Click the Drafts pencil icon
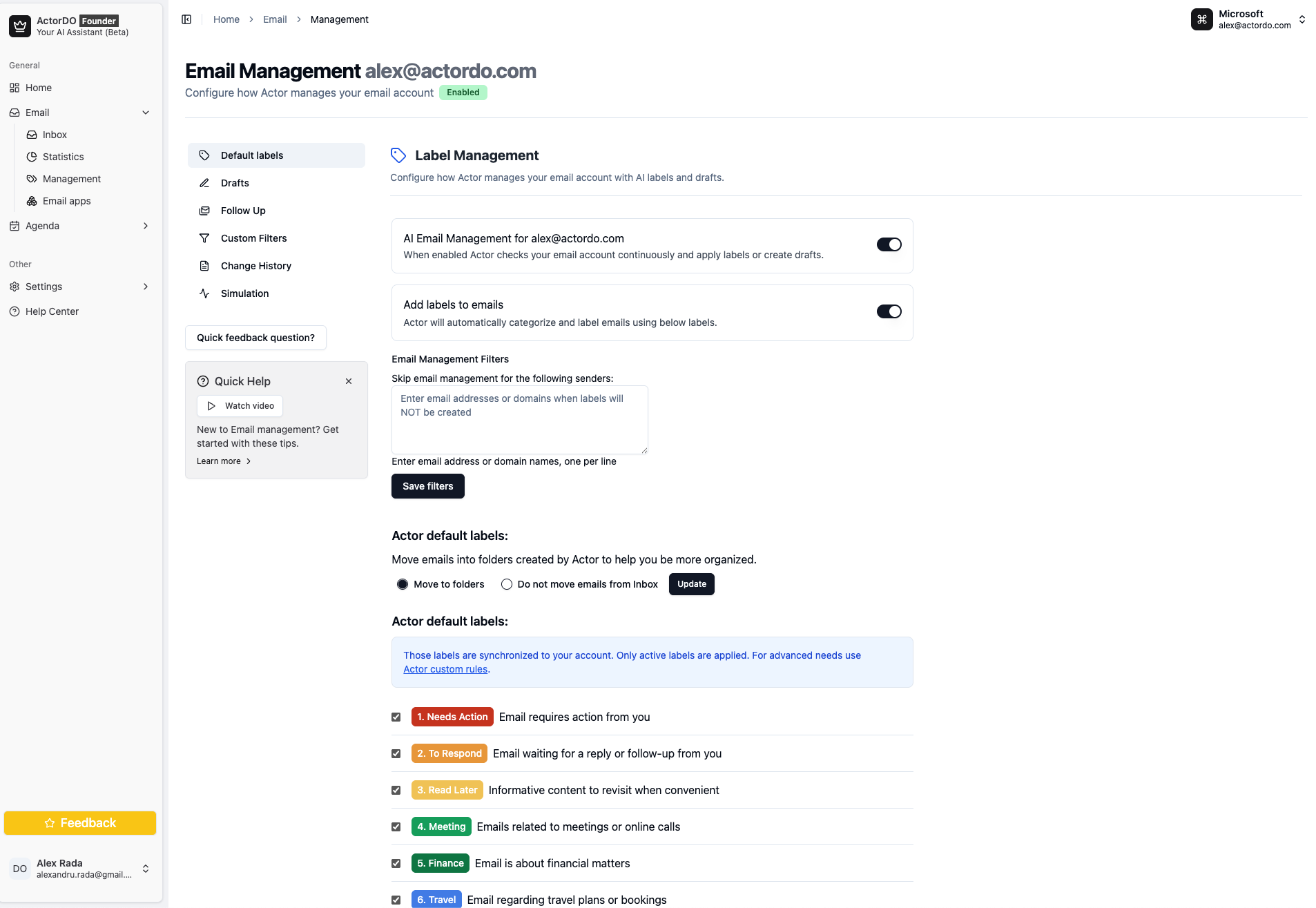 (x=204, y=183)
